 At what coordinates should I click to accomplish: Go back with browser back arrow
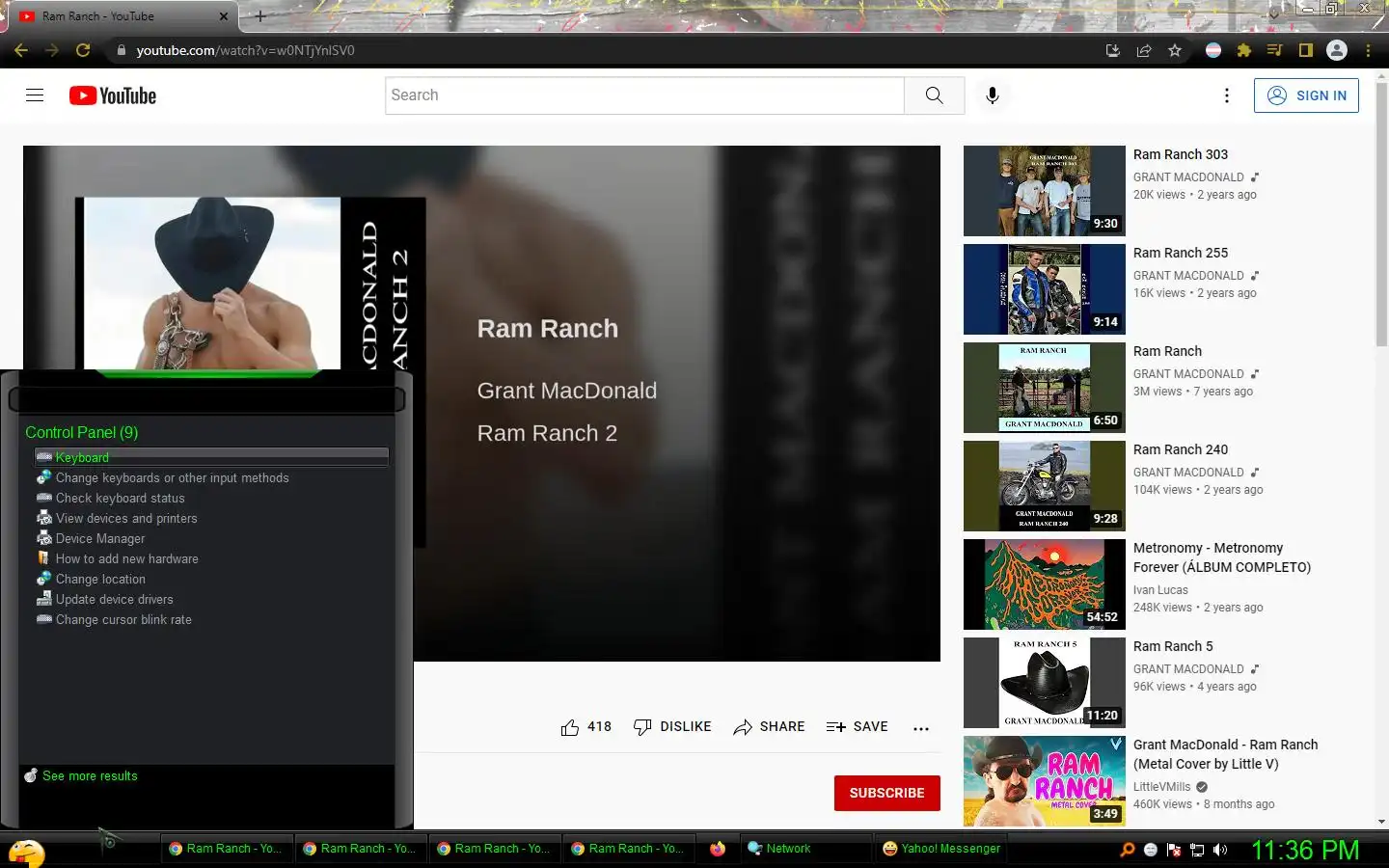21,50
